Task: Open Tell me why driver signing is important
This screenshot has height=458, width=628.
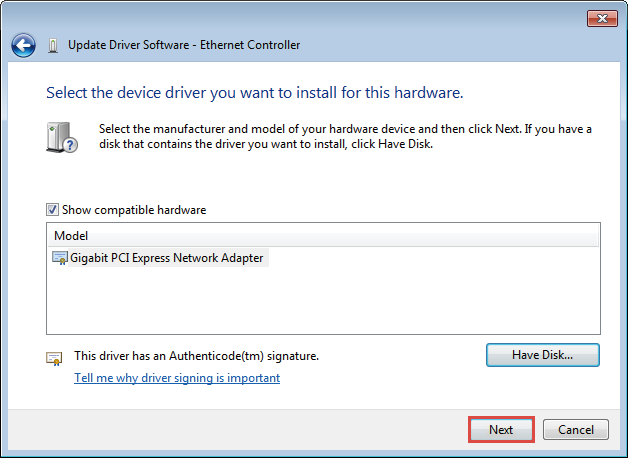Action: (x=177, y=378)
